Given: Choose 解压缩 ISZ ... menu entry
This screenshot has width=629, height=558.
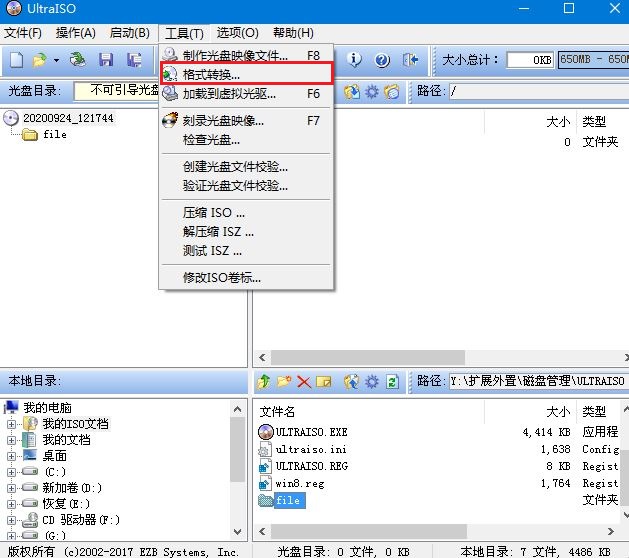Looking at the screenshot, I should [246, 231].
